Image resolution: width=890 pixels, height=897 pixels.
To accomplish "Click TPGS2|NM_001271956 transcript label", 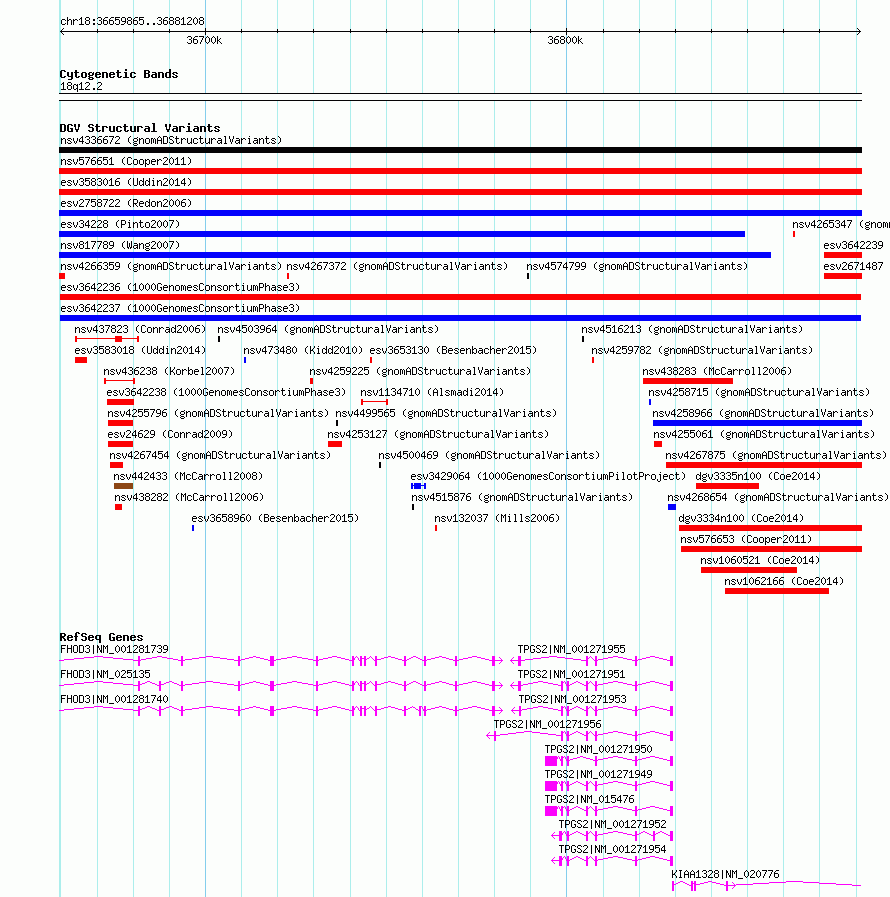I will coord(547,724).
